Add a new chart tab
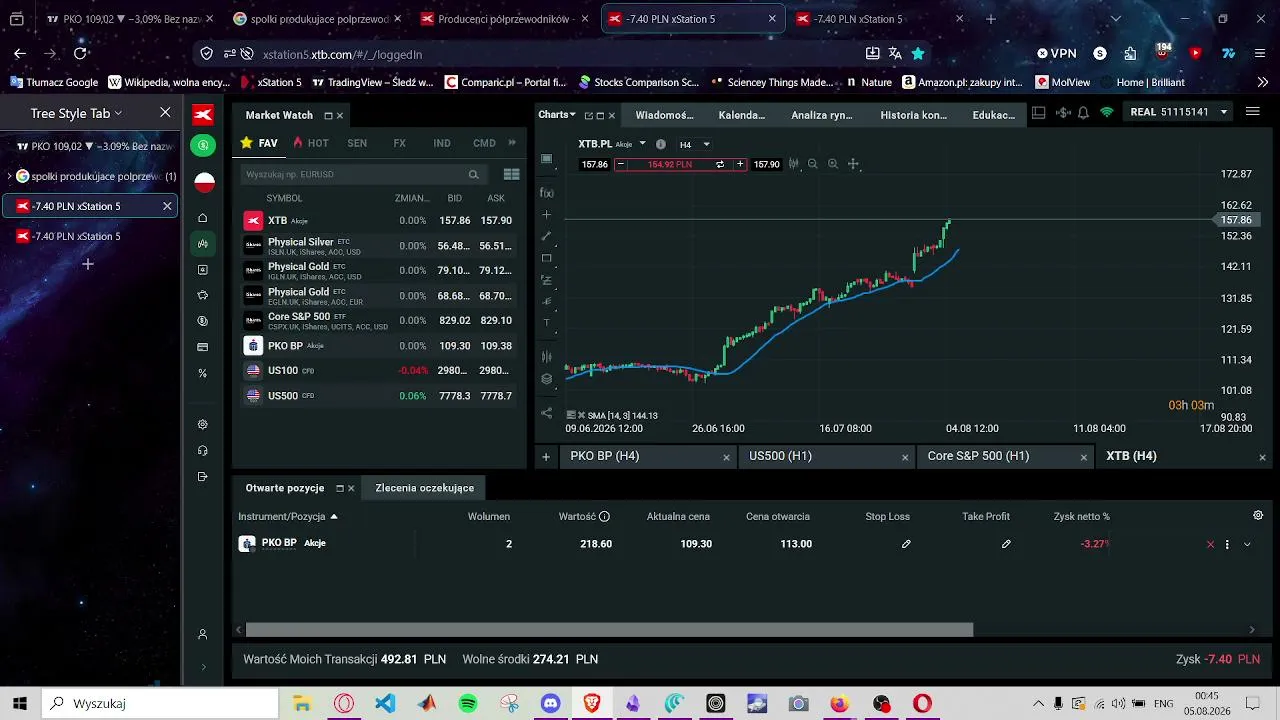Viewport: 1280px width, 720px height. (x=546, y=457)
